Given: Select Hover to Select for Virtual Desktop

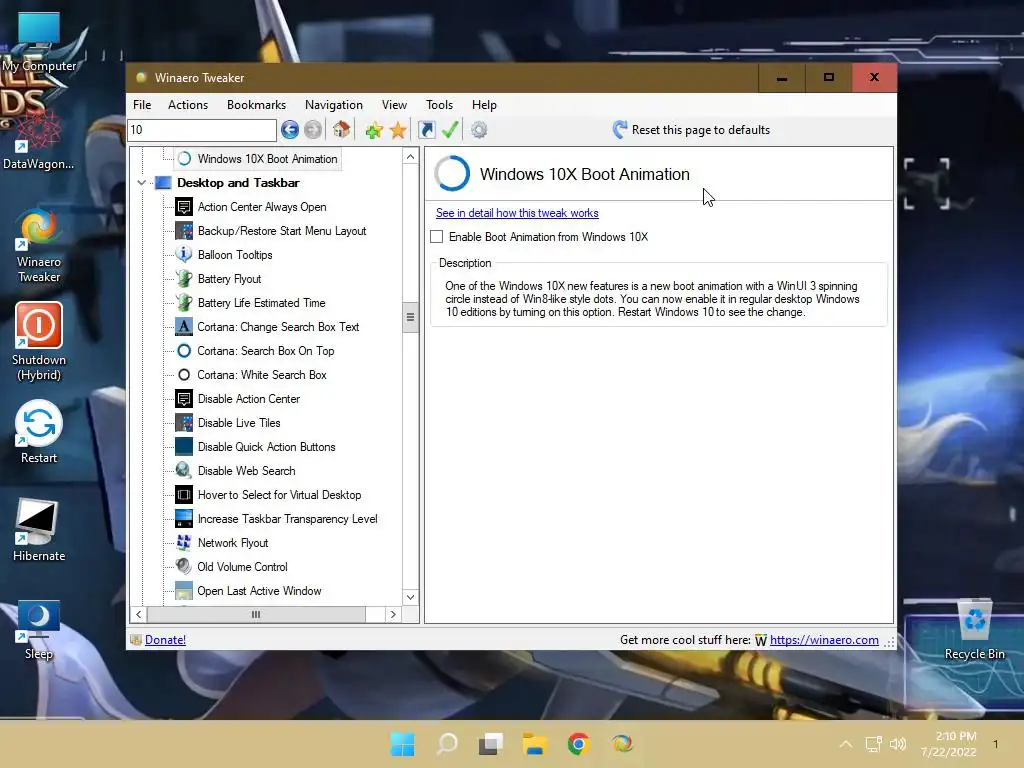Looking at the screenshot, I should [280, 495].
